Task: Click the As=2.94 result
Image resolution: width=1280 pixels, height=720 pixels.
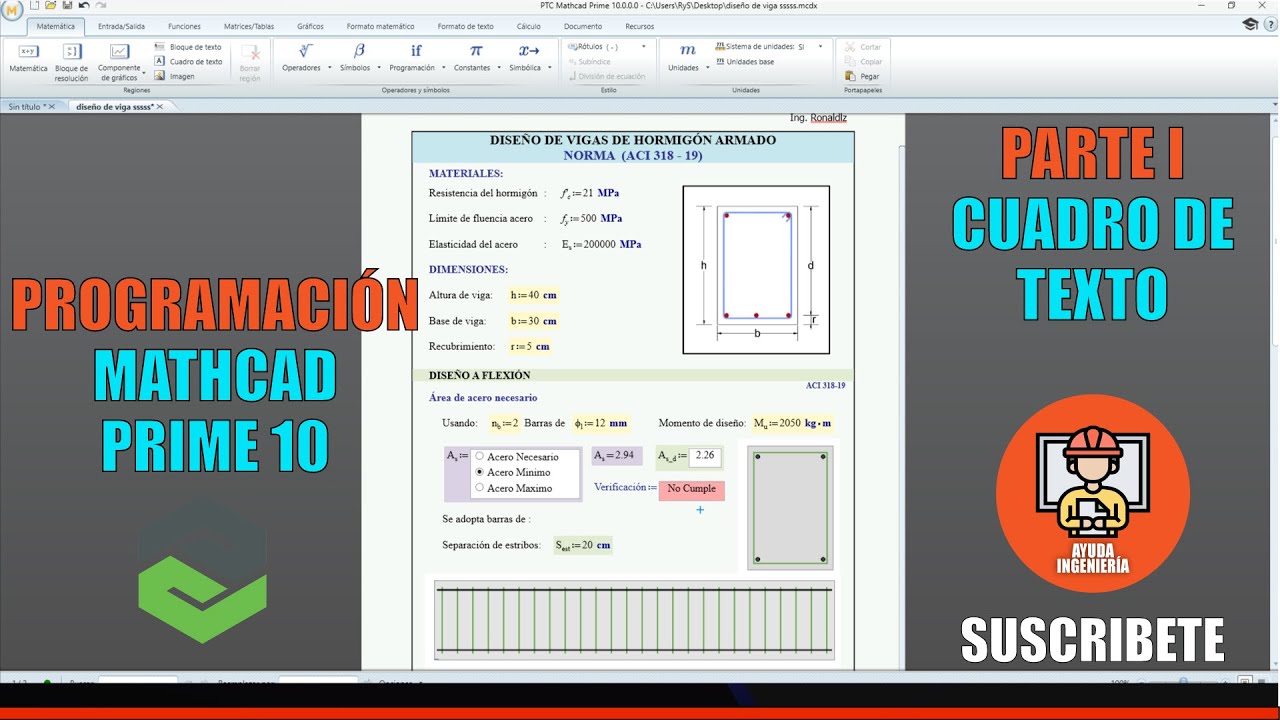Action: click(616, 456)
